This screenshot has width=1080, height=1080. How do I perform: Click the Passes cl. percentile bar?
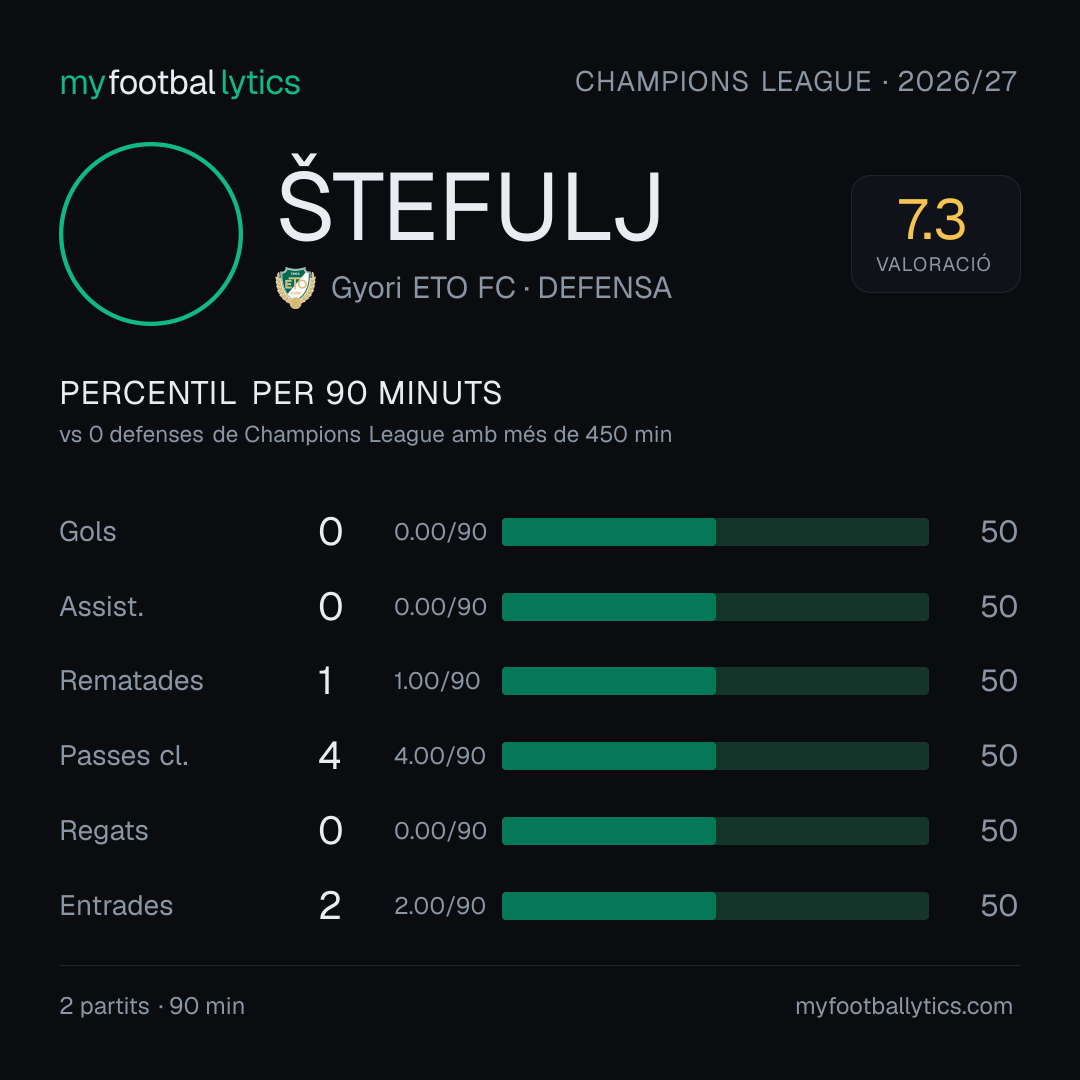coord(715,756)
